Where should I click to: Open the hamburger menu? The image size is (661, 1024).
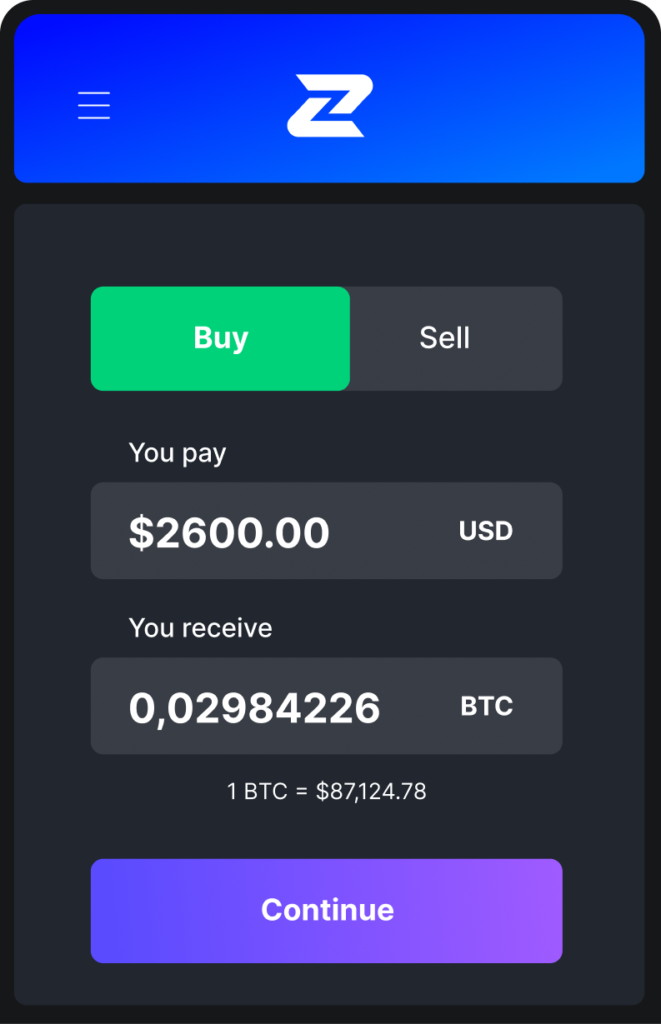(94, 105)
